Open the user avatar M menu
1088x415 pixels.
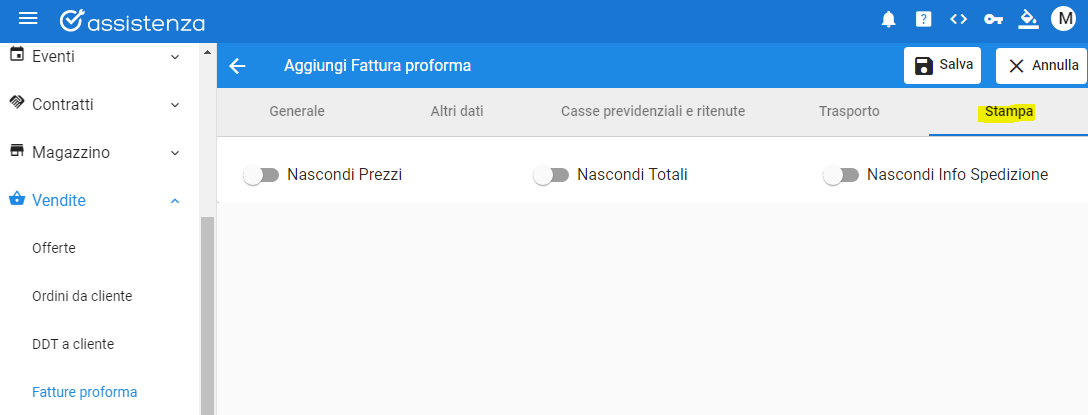(x=1063, y=19)
